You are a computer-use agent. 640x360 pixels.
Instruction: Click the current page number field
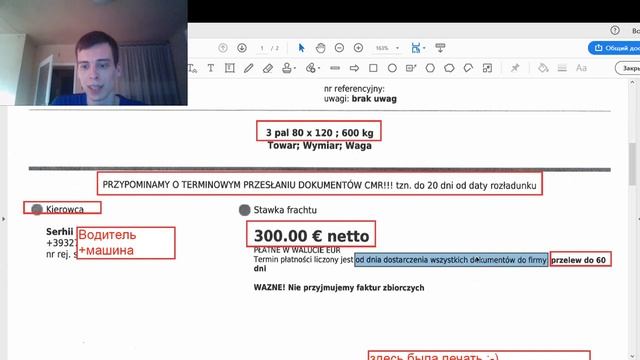[262, 48]
